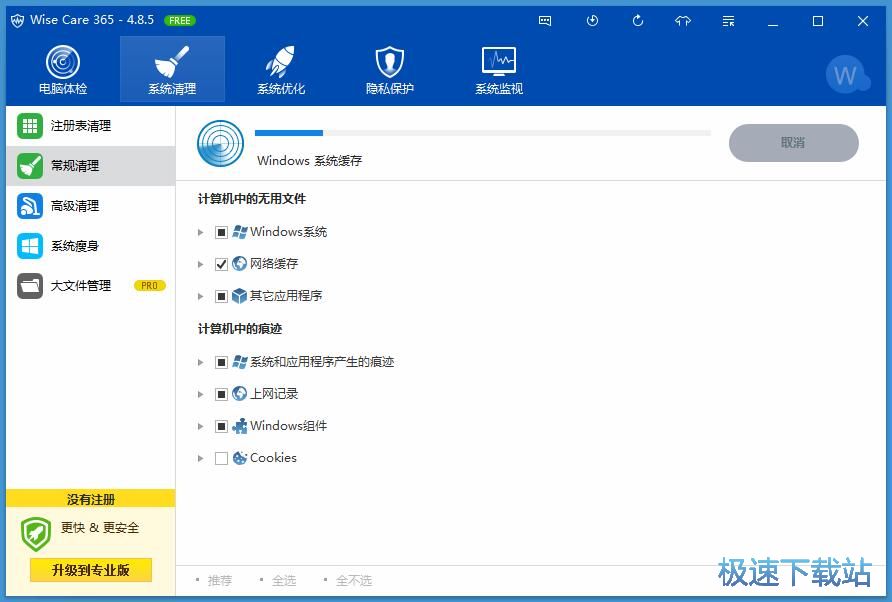Click the green rocket shield icon
Screen dimensions: 892x602
(36, 534)
